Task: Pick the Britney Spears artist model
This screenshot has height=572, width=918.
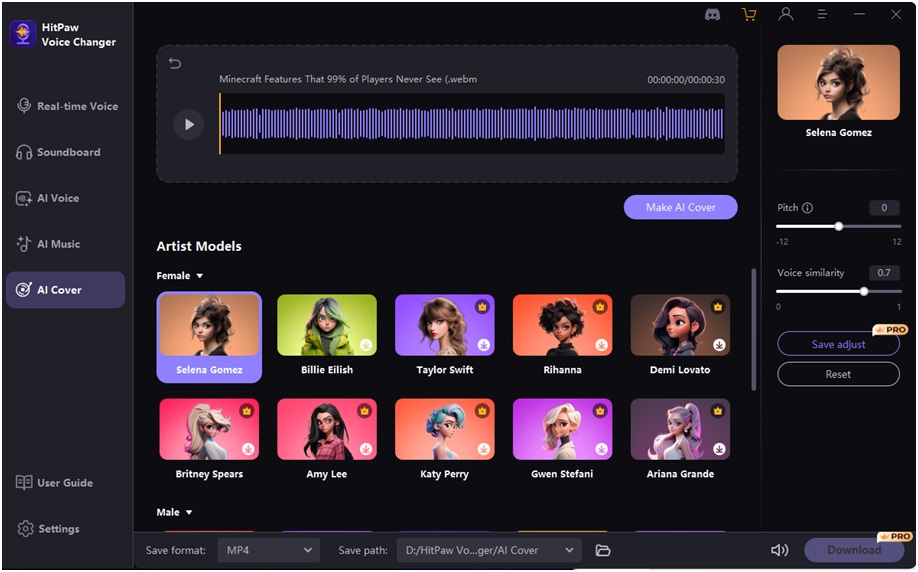Action: (x=209, y=440)
